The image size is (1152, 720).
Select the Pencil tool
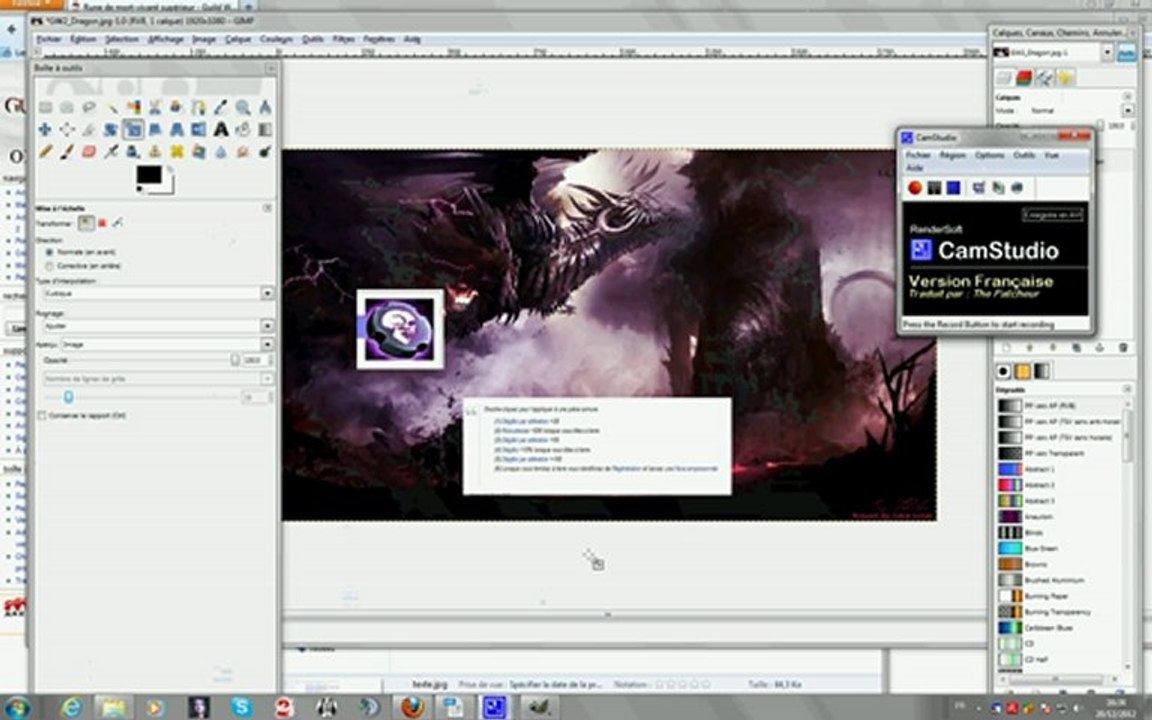(46, 151)
